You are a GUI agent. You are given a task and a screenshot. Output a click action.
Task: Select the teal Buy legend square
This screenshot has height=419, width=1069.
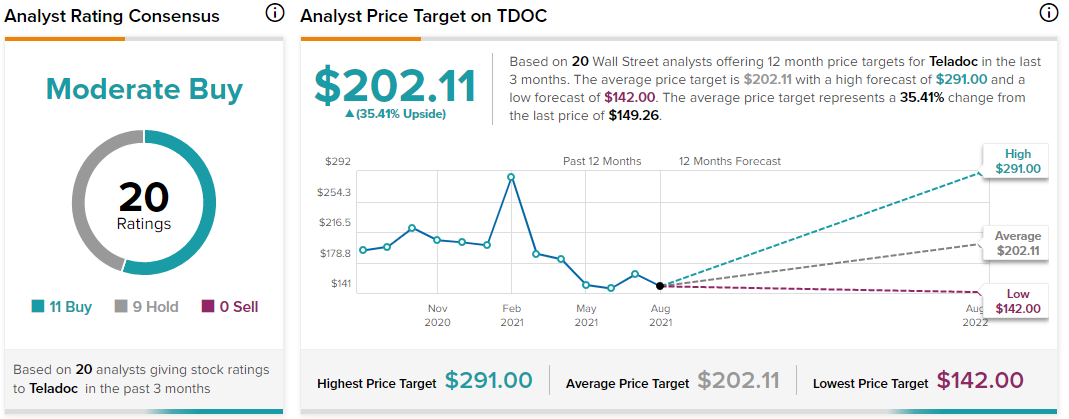[38, 307]
